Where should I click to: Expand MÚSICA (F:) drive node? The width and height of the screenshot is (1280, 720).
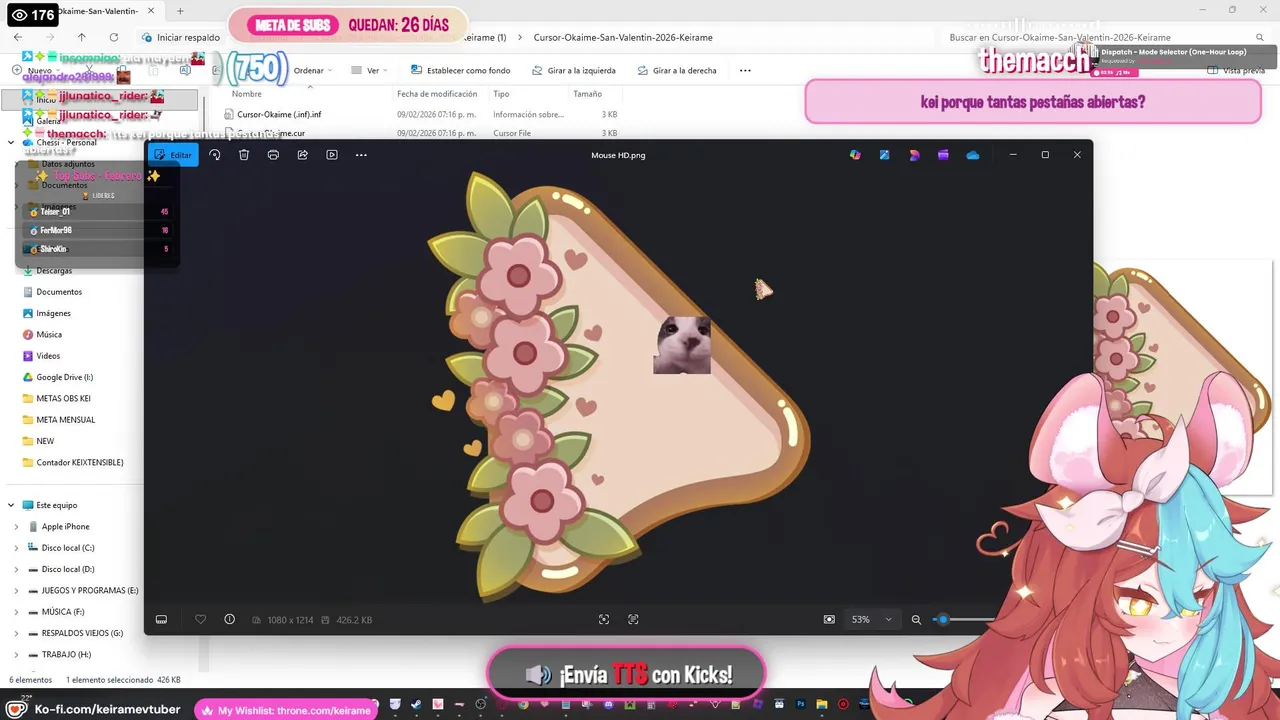[x=16, y=612]
